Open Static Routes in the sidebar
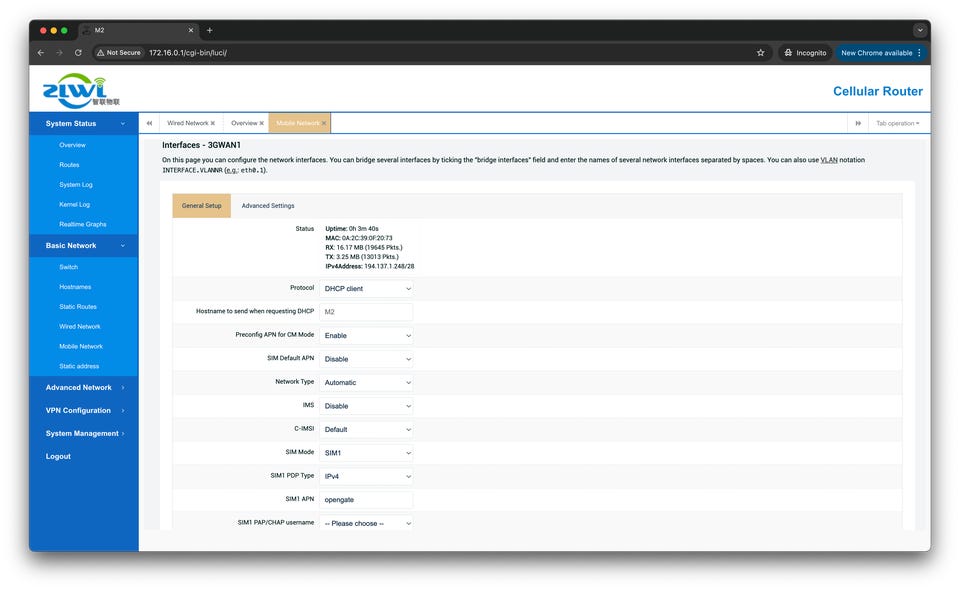This screenshot has height=590, width=960. 78,307
